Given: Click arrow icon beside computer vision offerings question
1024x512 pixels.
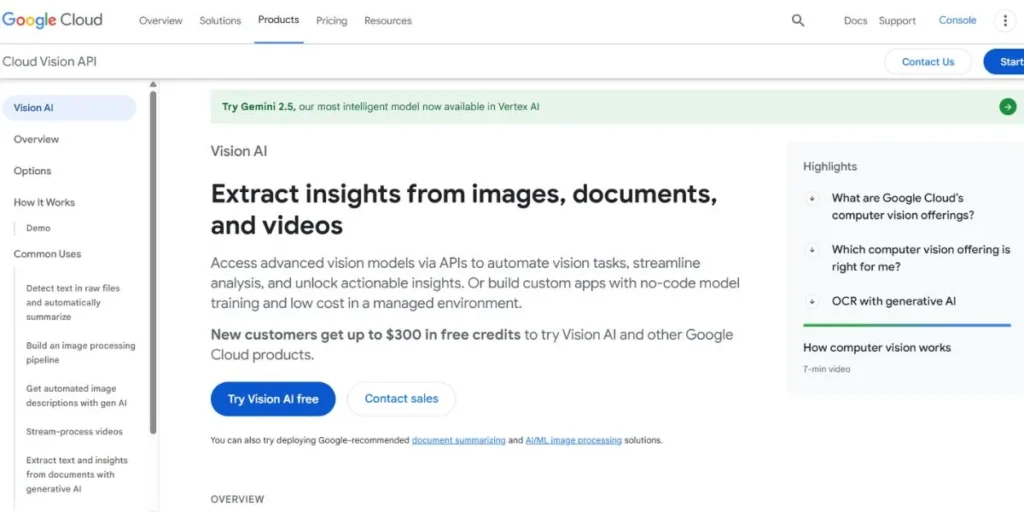Looking at the screenshot, I should (812, 199).
